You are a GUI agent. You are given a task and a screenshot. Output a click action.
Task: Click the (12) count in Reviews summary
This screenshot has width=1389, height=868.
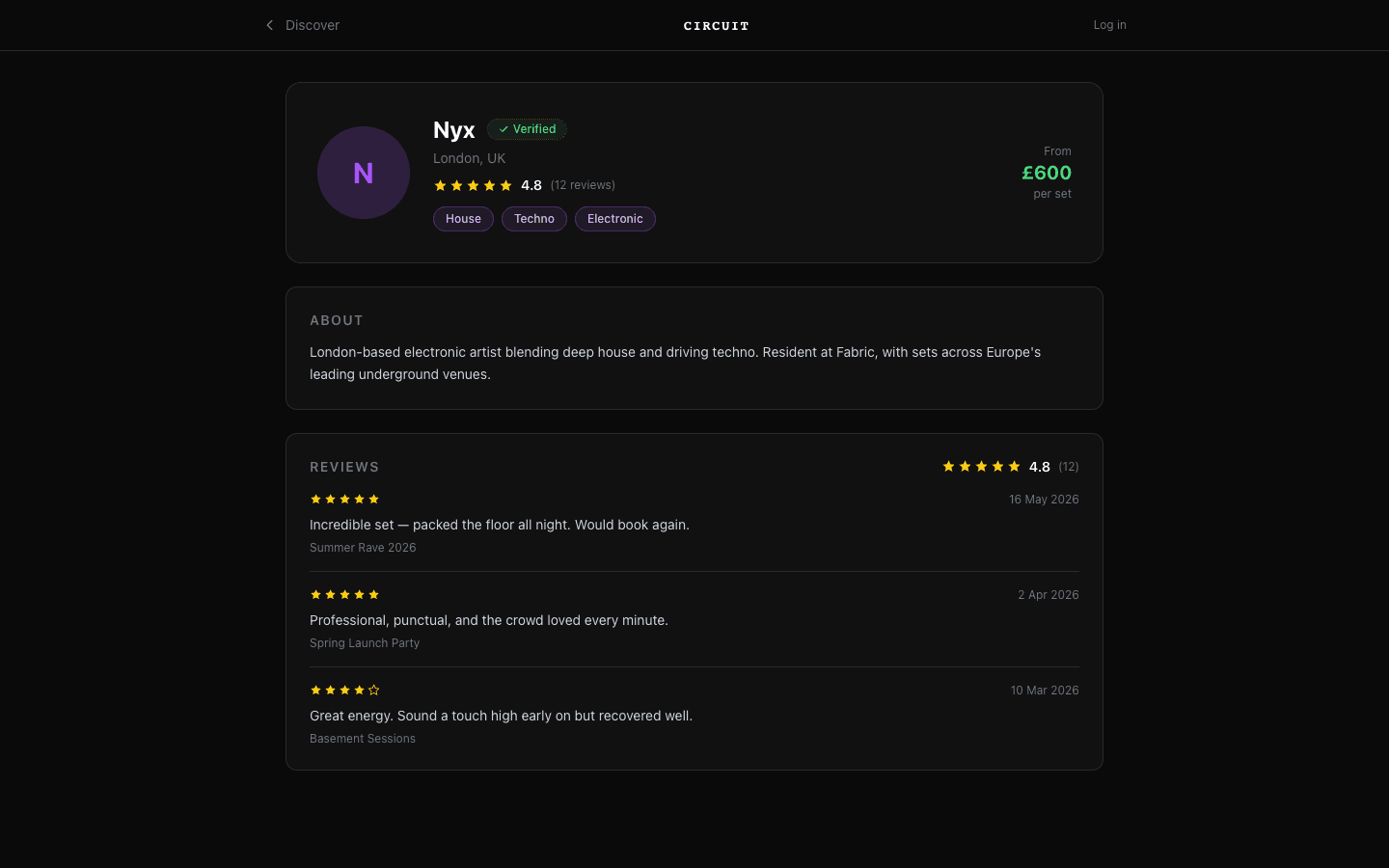(1069, 467)
